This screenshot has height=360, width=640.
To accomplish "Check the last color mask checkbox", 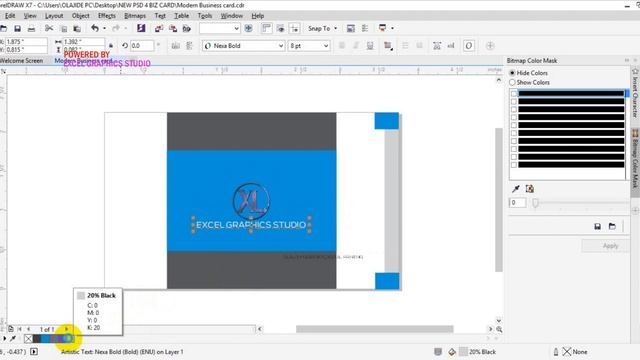I will [x=514, y=165].
